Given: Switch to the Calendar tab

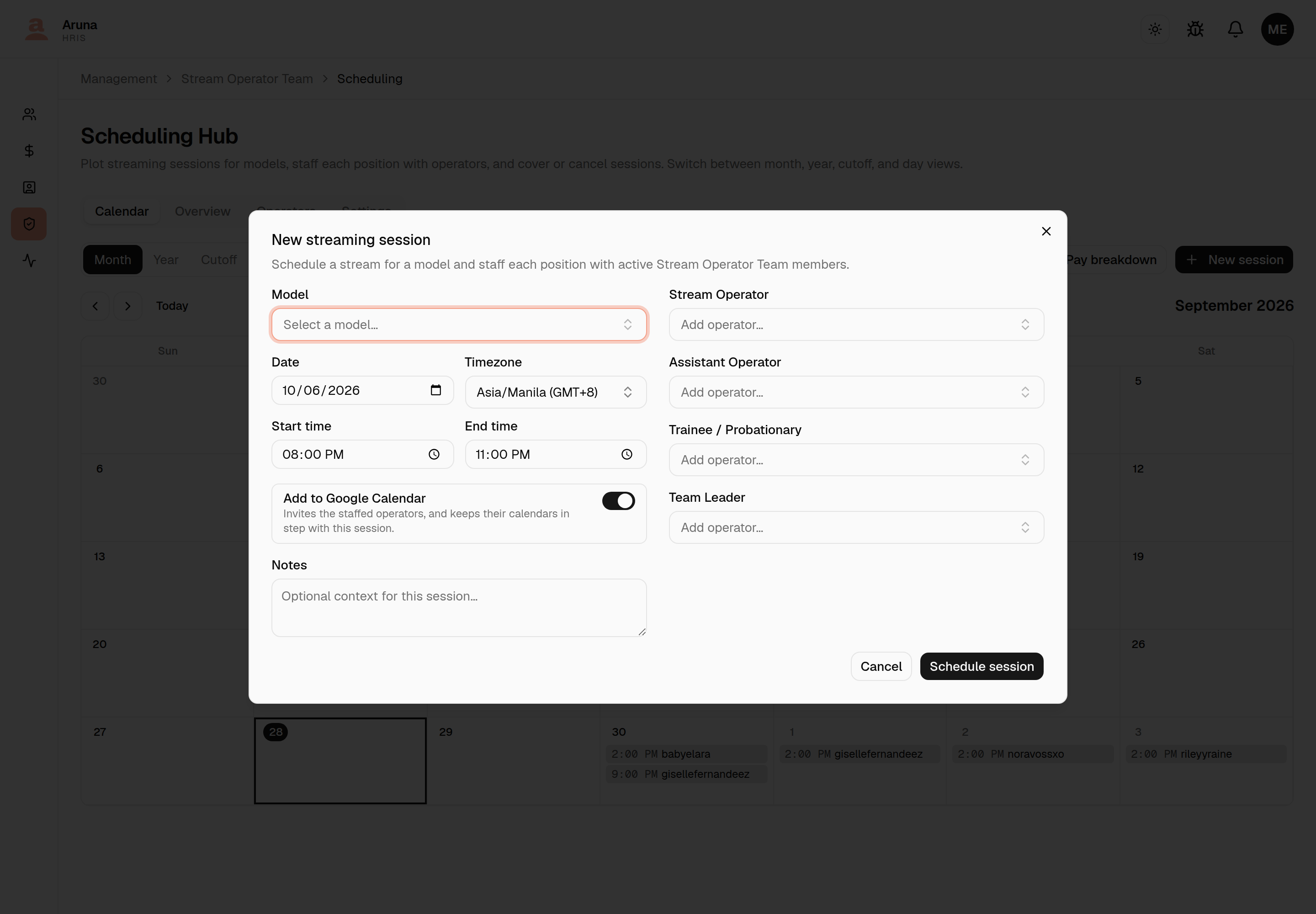Looking at the screenshot, I should click(x=122, y=211).
